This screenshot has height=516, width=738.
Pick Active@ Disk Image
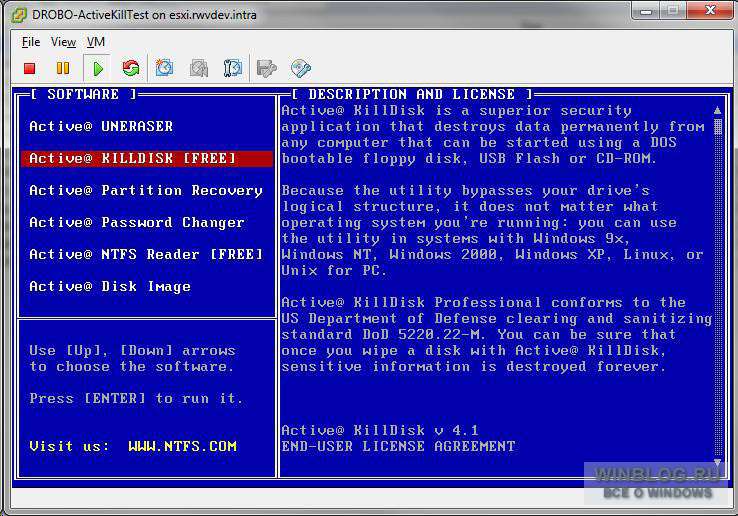[110, 286]
